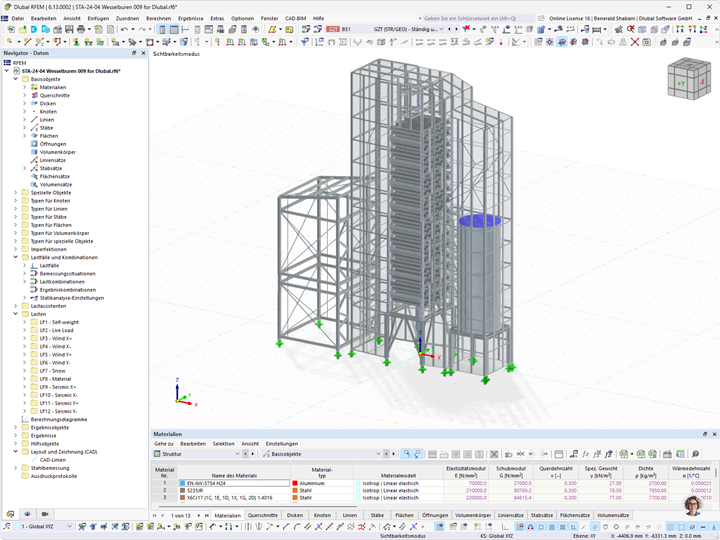Viewport: 720px width, 540px height.
Task: Click the red Aluminium material type swatch
Action: click(295, 484)
